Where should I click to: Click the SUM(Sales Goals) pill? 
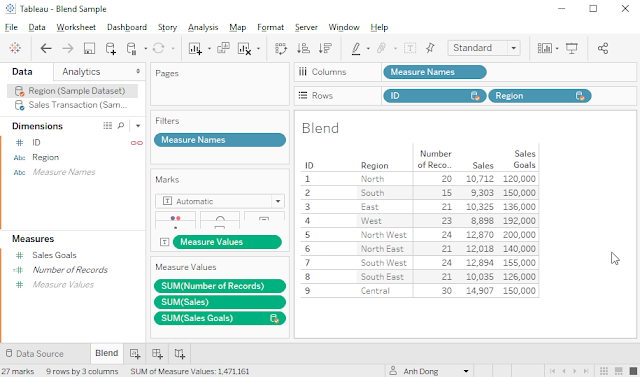click(220, 318)
